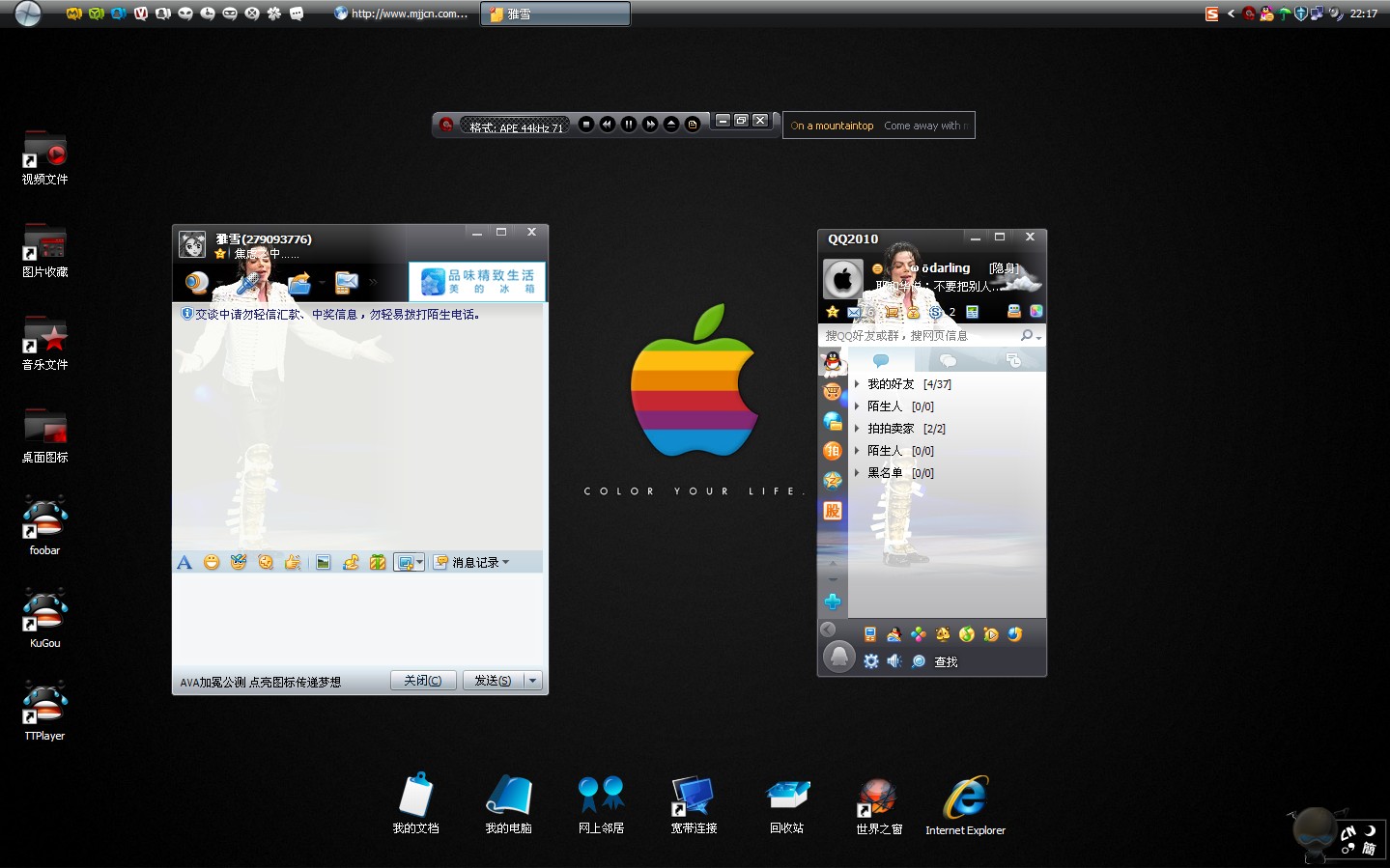The height and width of the screenshot is (868, 1390).
Task: Change the QQ skin with the colorful icon
Action: pyautogui.click(x=1035, y=311)
